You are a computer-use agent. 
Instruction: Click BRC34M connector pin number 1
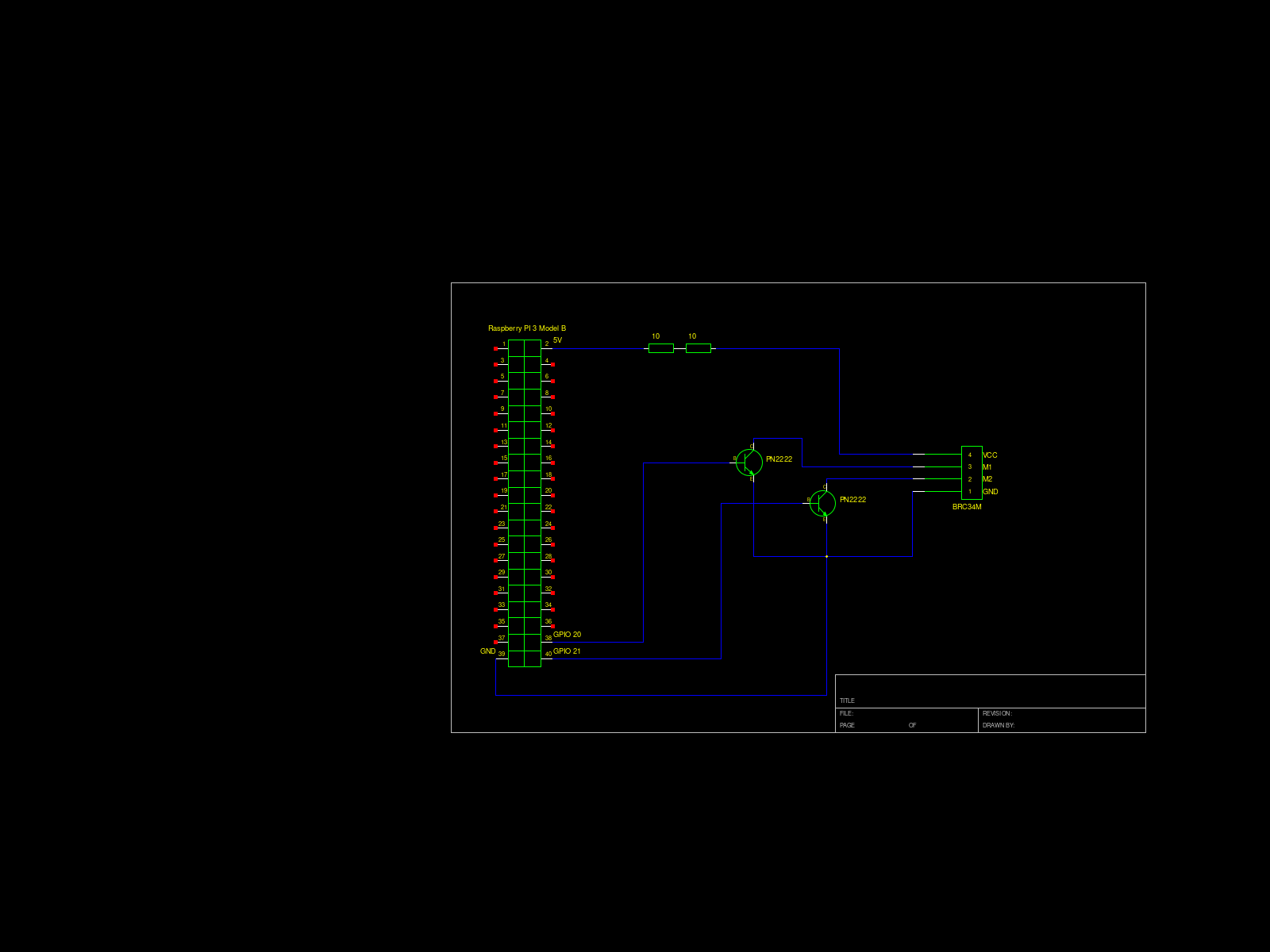click(x=969, y=492)
